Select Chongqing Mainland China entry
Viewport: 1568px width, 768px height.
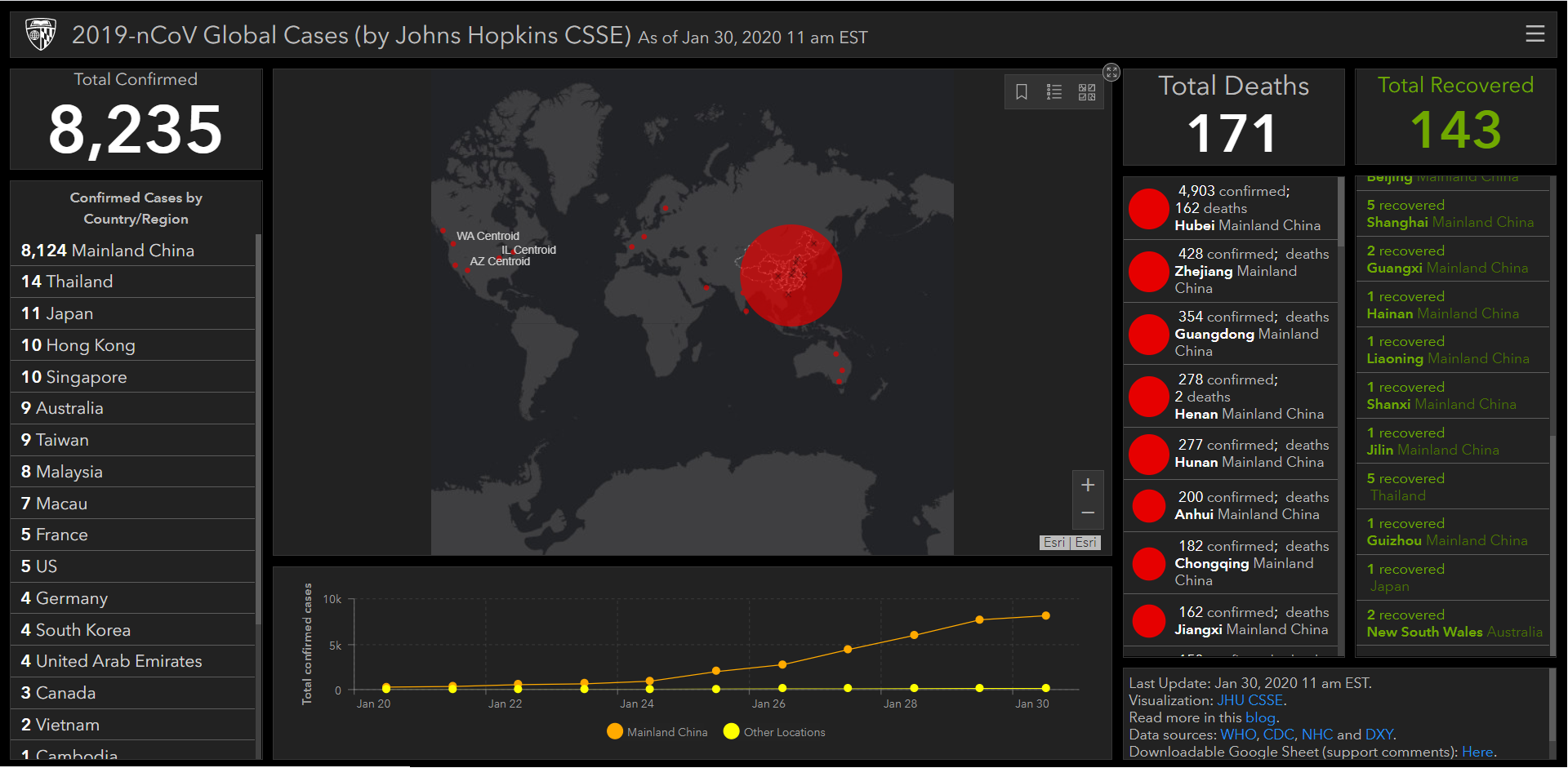point(1231,563)
